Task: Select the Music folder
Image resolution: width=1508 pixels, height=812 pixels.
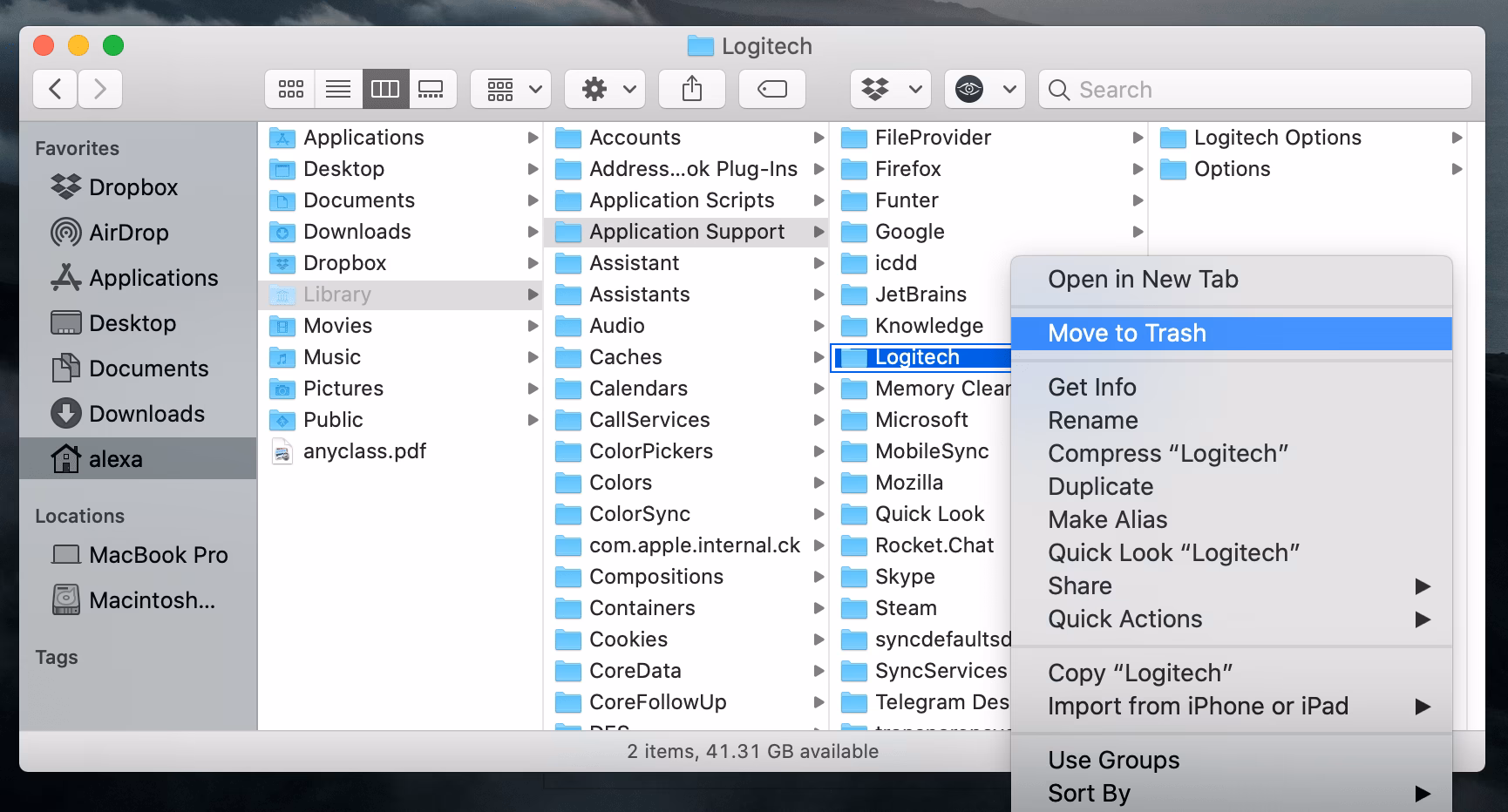Action: 400,357
